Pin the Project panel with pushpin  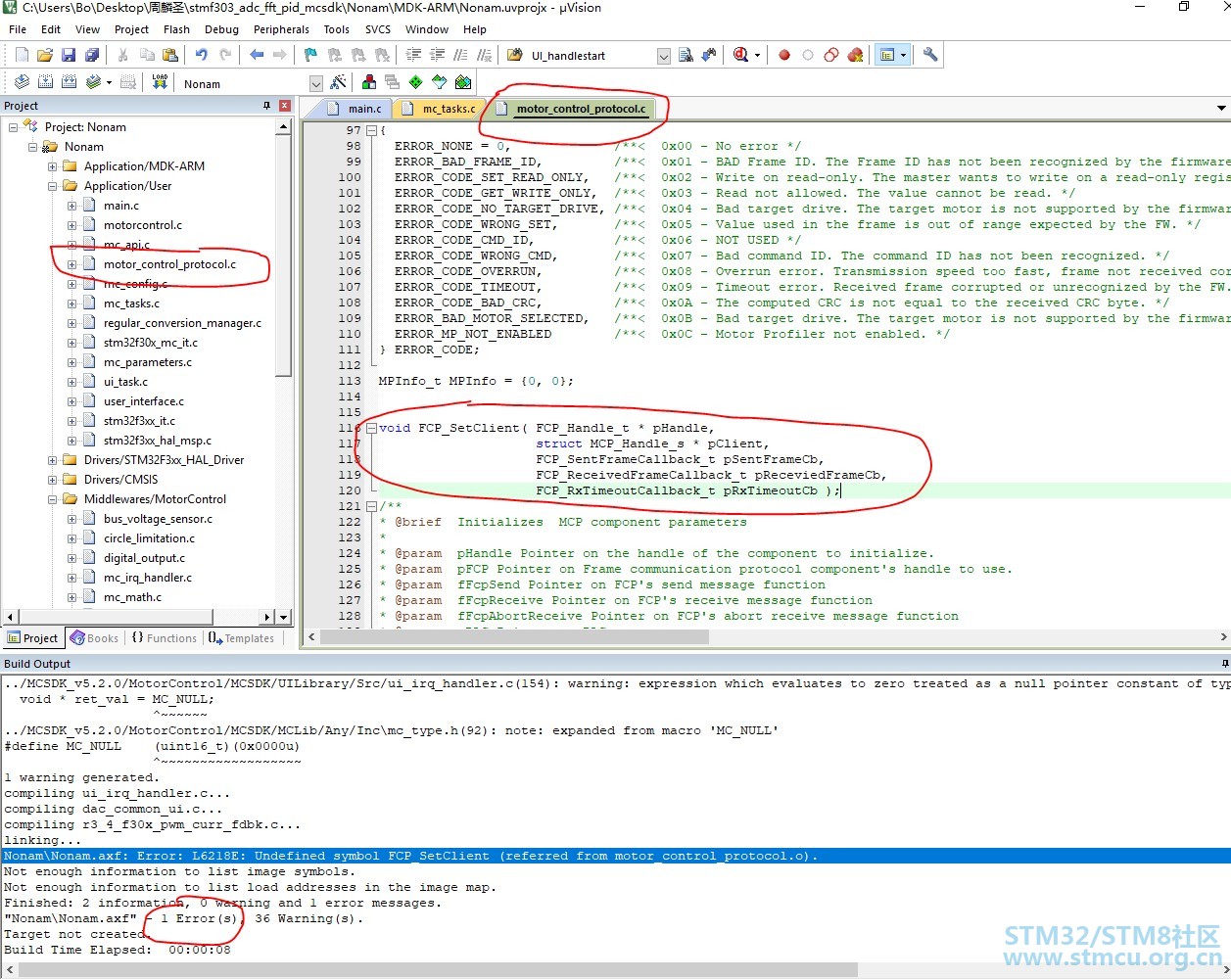pos(267,106)
